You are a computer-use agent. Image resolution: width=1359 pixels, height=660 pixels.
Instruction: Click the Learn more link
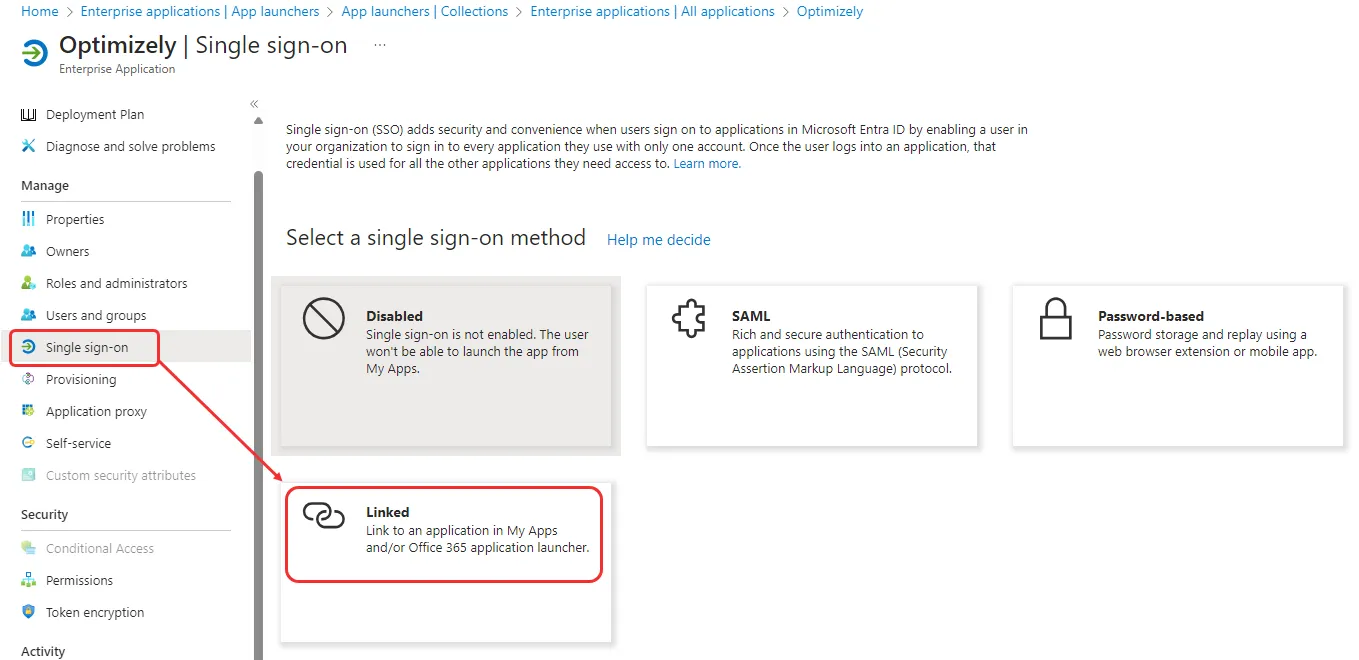pyautogui.click(x=707, y=164)
